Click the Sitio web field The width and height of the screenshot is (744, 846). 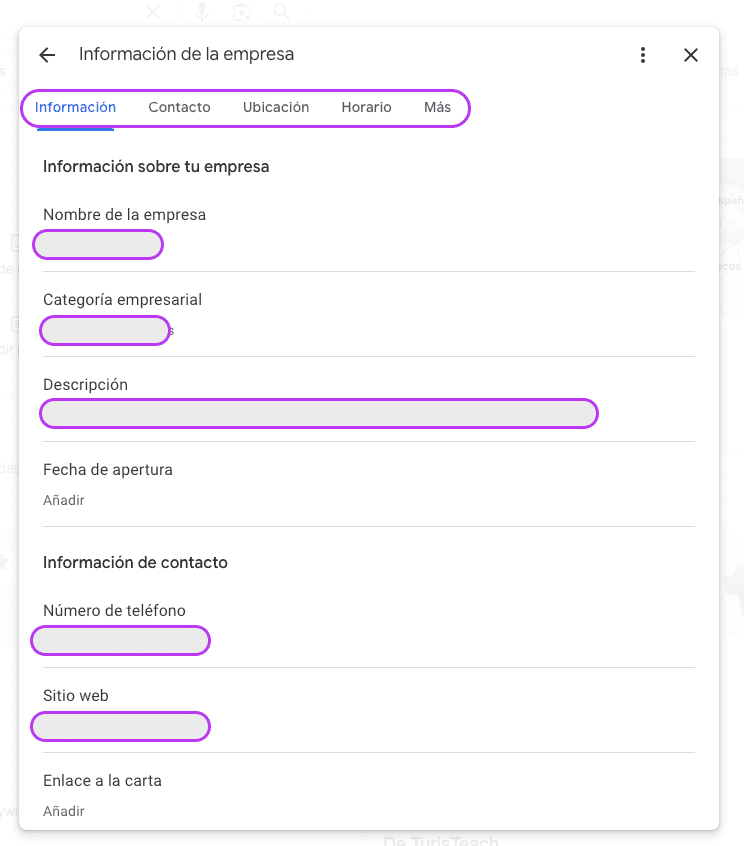click(x=120, y=726)
